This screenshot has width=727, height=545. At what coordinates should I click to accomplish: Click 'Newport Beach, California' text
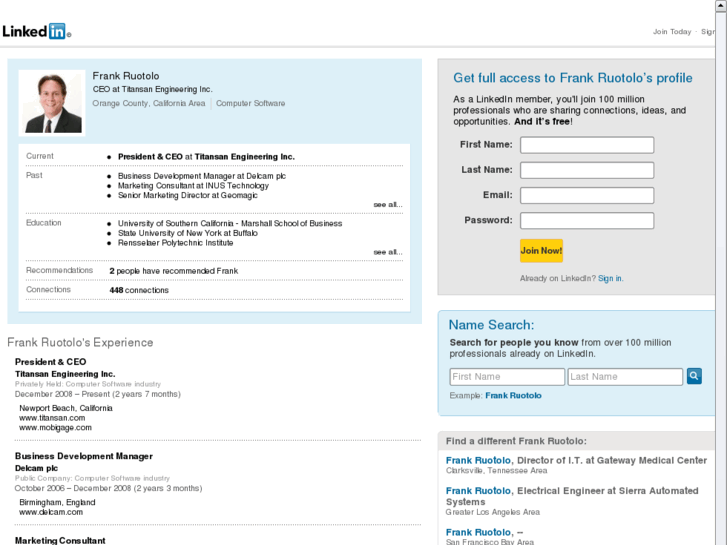(66, 408)
